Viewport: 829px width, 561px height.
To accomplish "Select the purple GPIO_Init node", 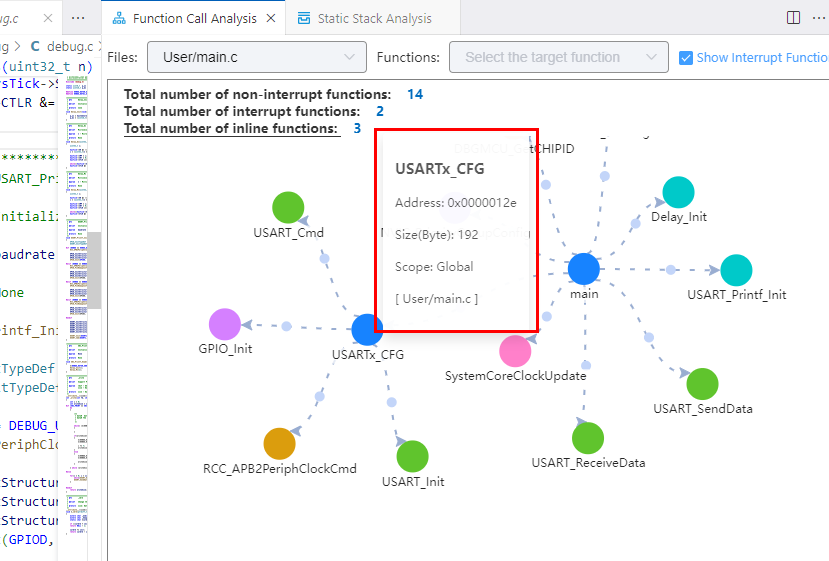I will click(225, 324).
